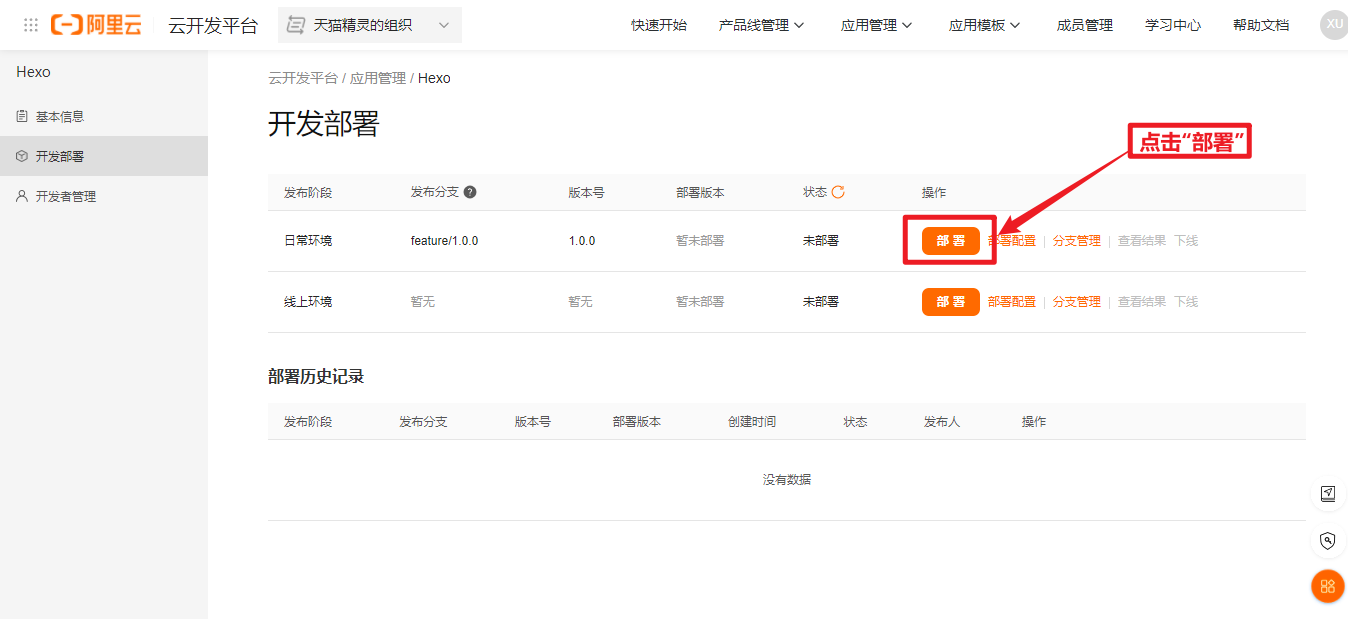Image resolution: width=1348 pixels, height=619 pixels.
Task: Click the 未部署 status for 日常环境
Action: [821, 241]
